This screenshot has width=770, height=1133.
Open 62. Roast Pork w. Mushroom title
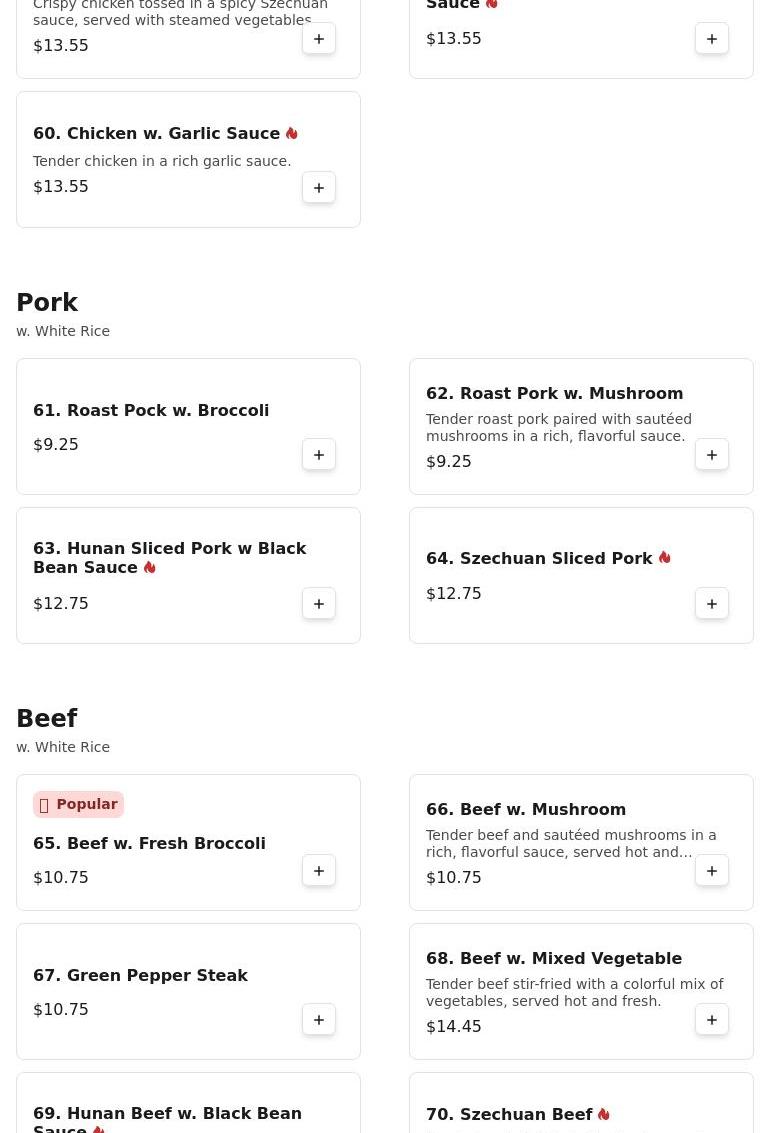tap(554, 394)
